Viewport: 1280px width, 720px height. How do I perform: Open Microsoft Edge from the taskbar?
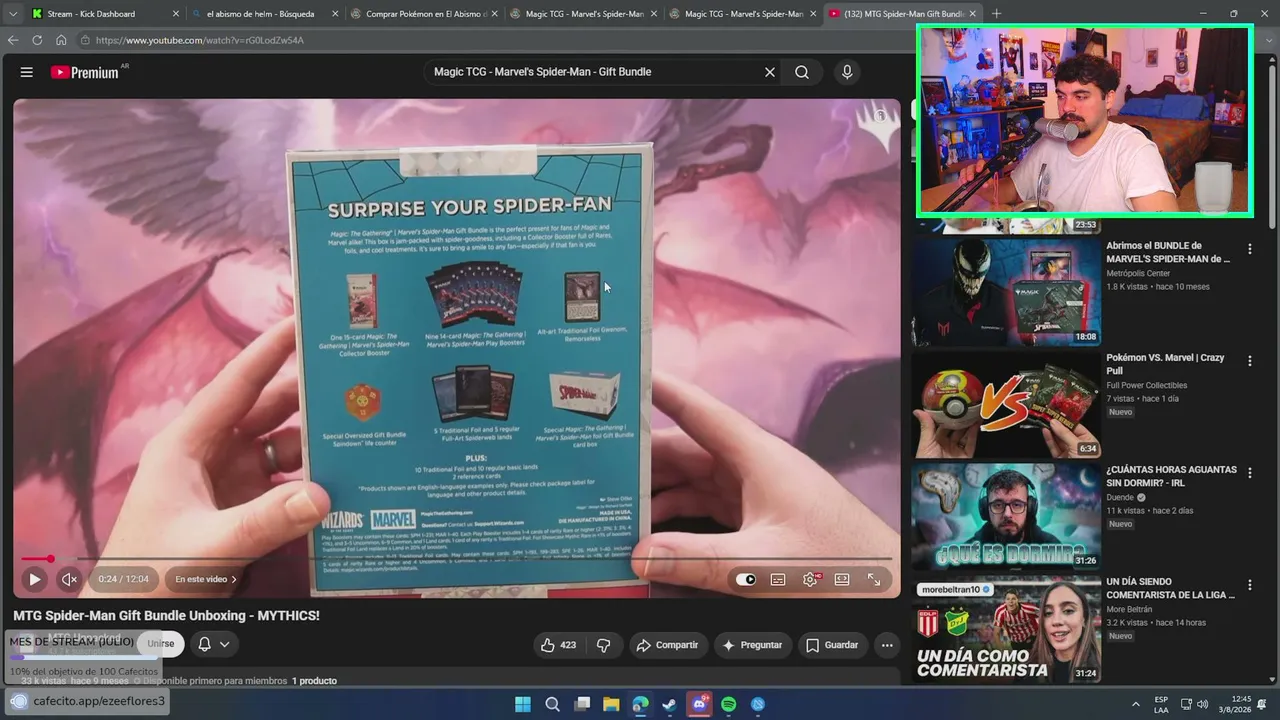point(640,704)
